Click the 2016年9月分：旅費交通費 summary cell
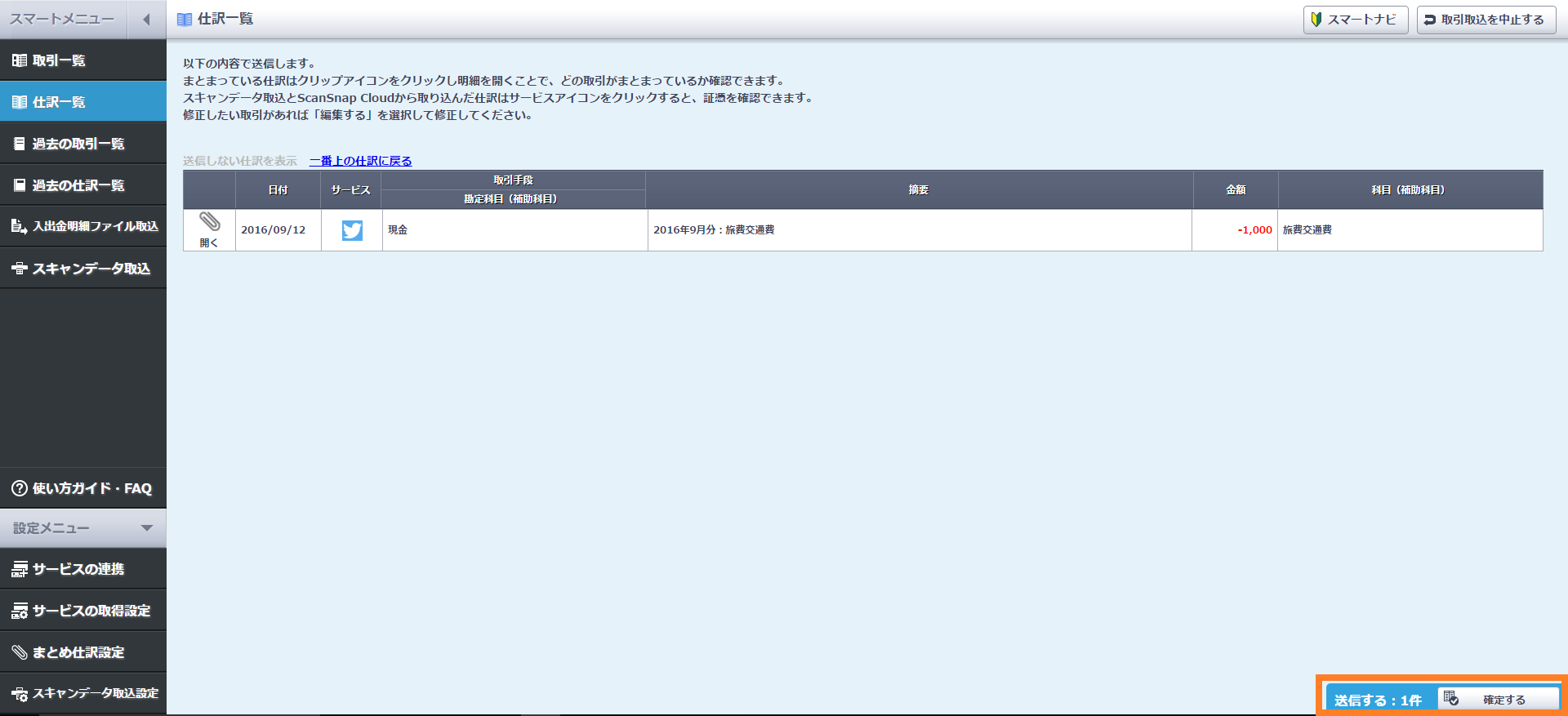Viewport: 1568px width, 716px height. pyautogui.click(x=920, y=230)
